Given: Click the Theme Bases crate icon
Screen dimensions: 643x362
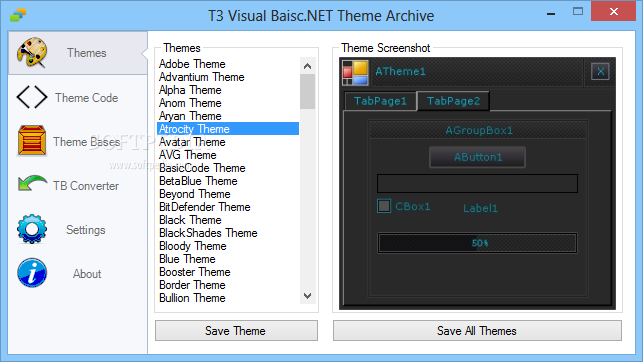Looking at the screenshot, I should click(x=32, y=141).
